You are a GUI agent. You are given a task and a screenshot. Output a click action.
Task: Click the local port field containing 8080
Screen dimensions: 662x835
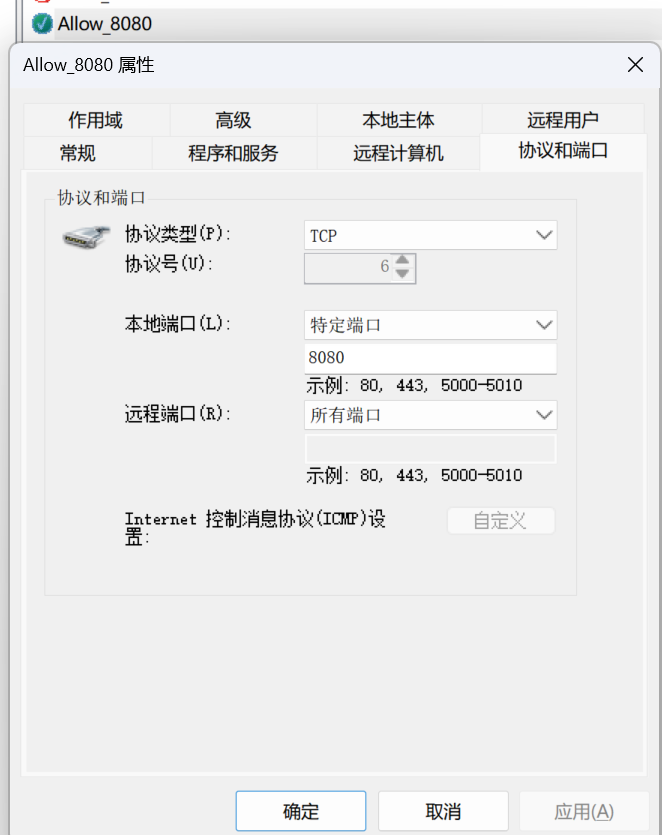(430, 358)
